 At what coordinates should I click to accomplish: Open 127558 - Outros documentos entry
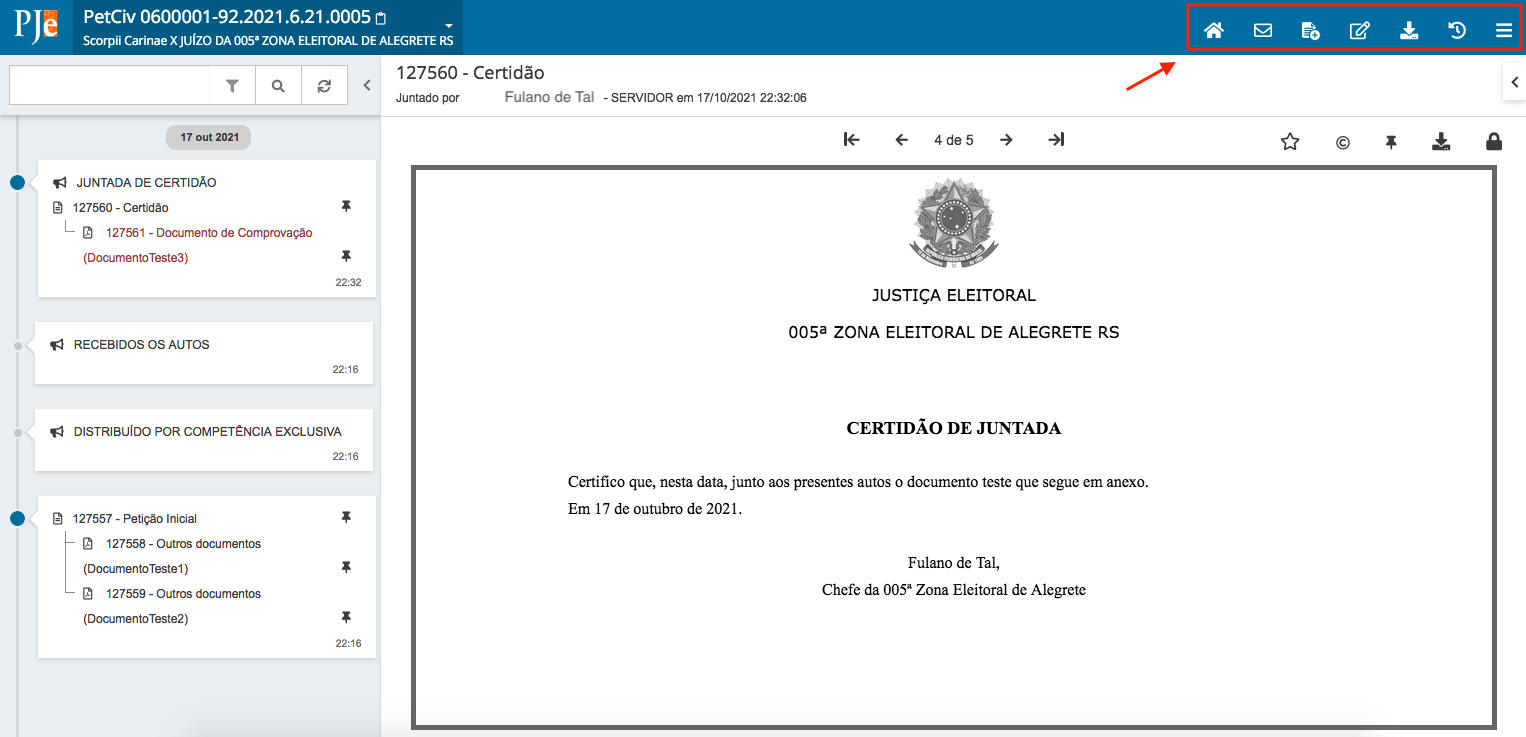(x=183, y=544)
